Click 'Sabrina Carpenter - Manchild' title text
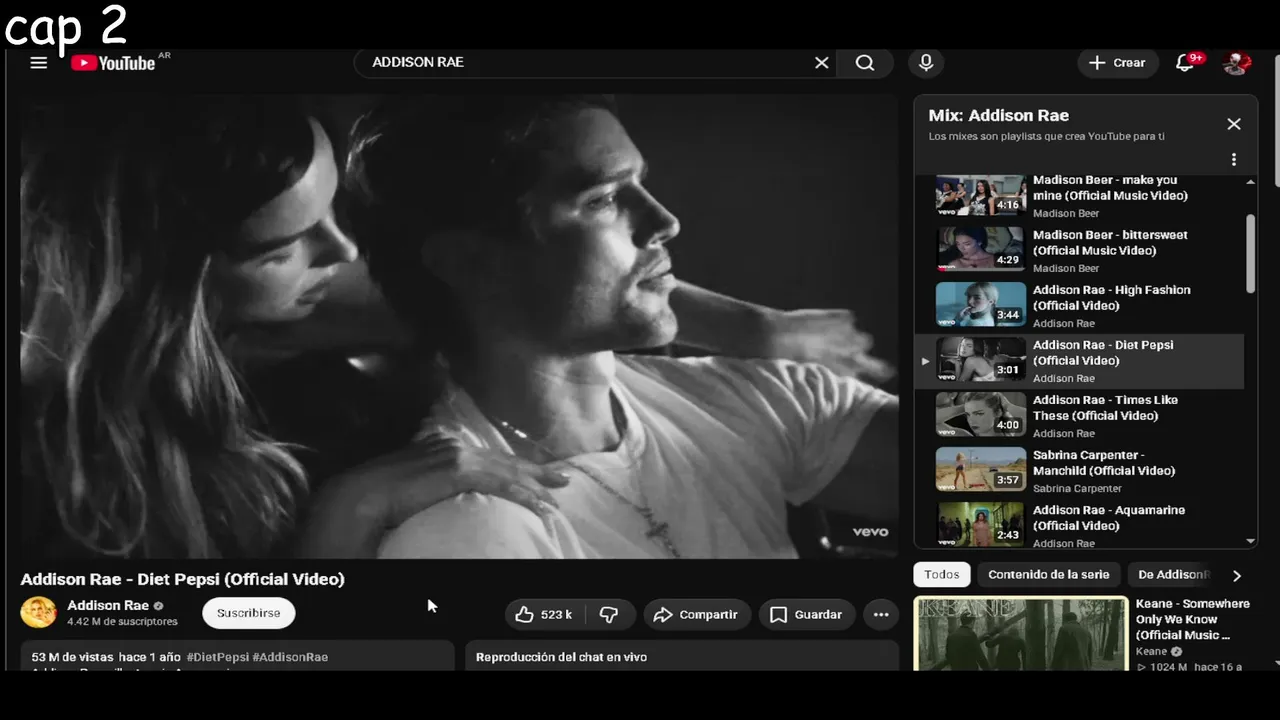Image resolution: width=1280 pixels, height=720 pixels. [x=1104, y=463]
